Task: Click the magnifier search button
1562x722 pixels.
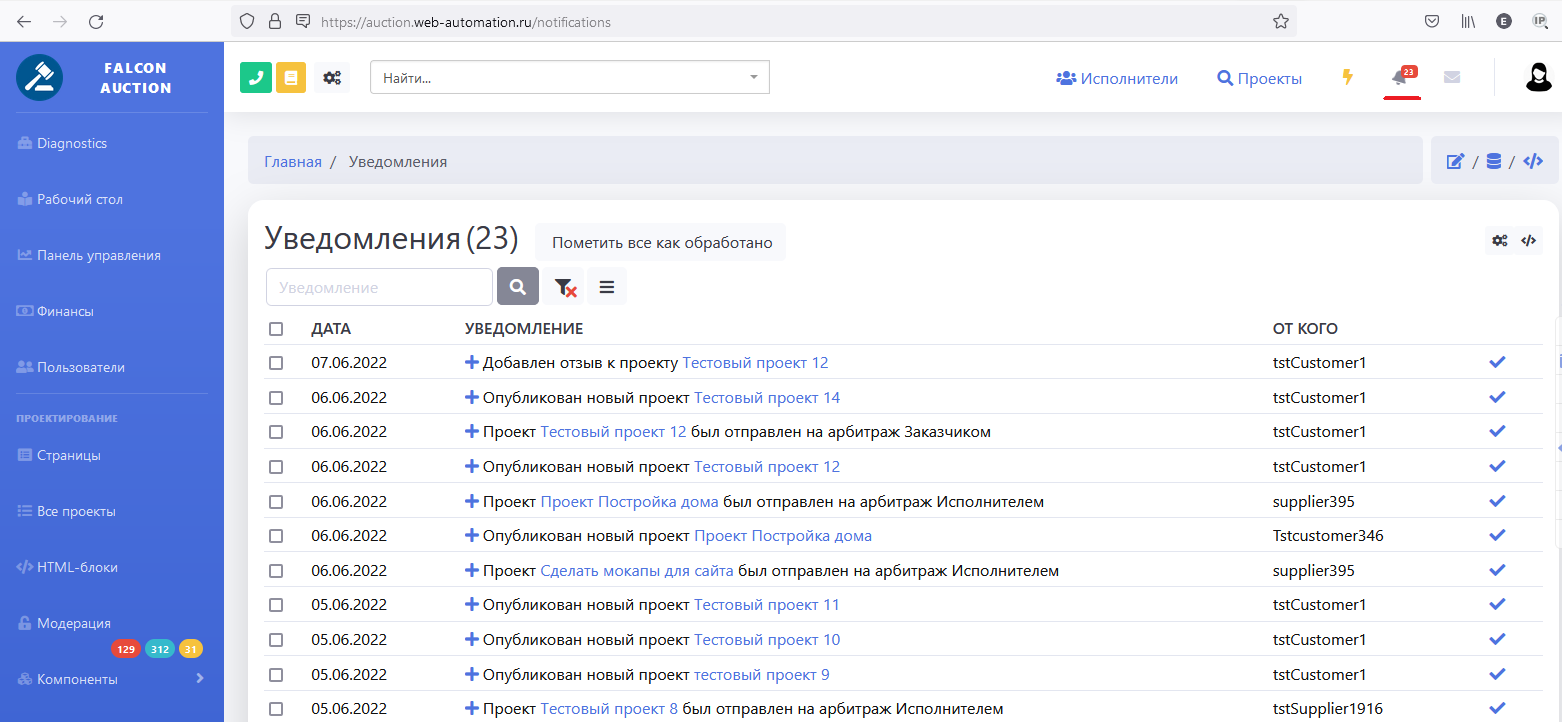Action: [x=517, y=287]
